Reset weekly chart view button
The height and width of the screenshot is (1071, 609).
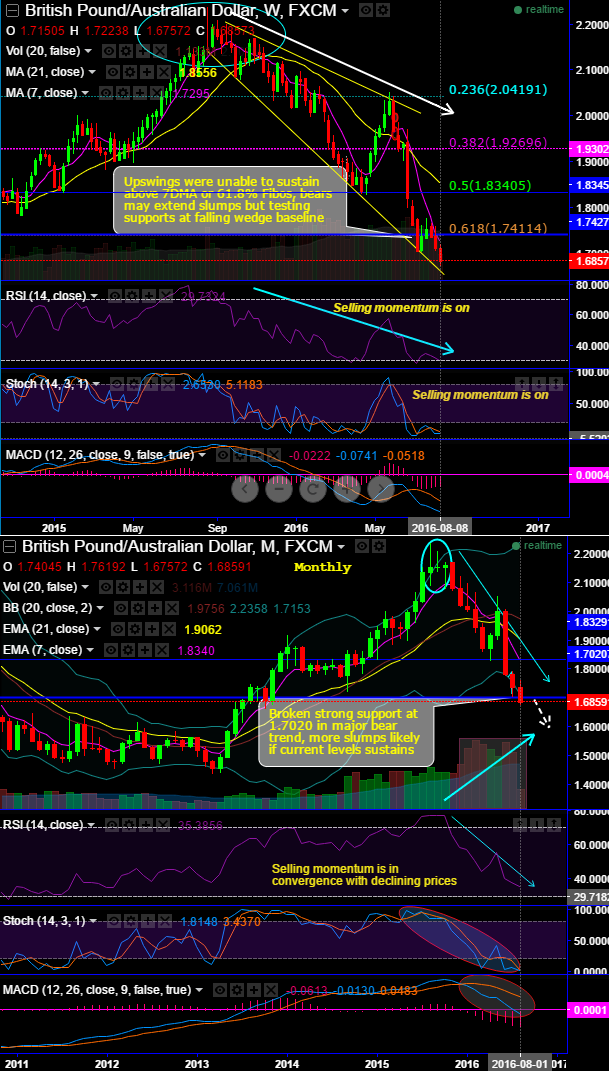[x=313, y=489]
